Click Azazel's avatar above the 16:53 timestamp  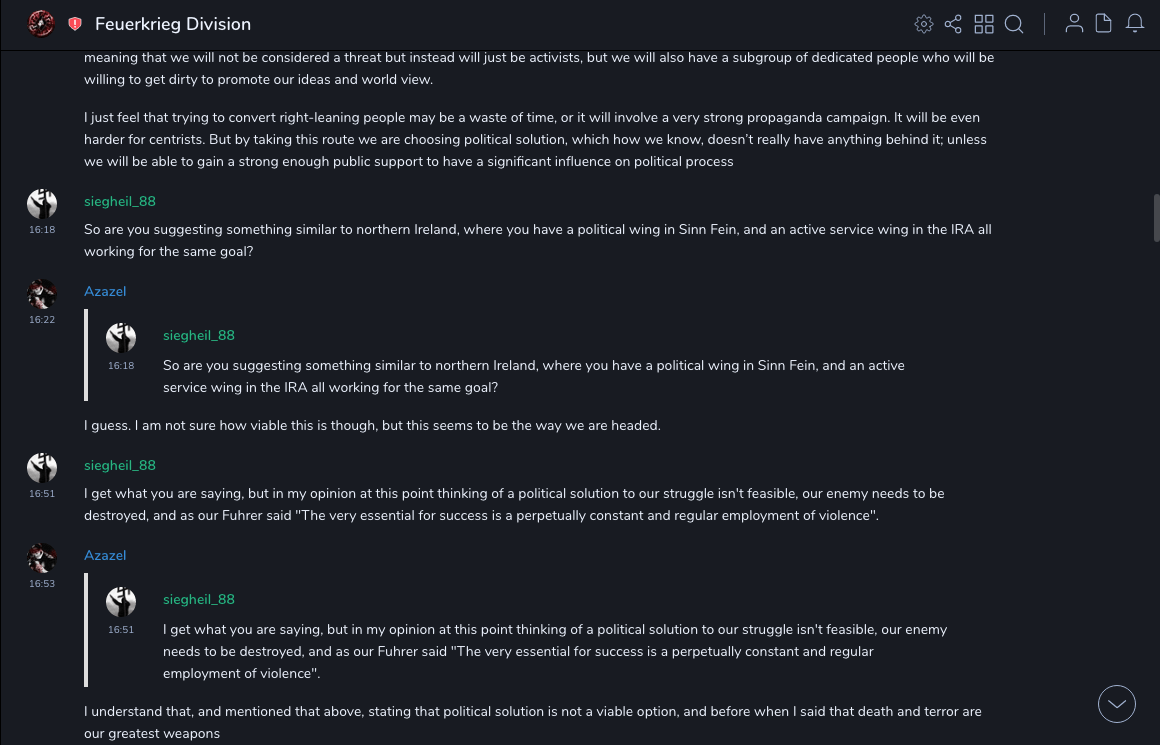click(42, 558)
